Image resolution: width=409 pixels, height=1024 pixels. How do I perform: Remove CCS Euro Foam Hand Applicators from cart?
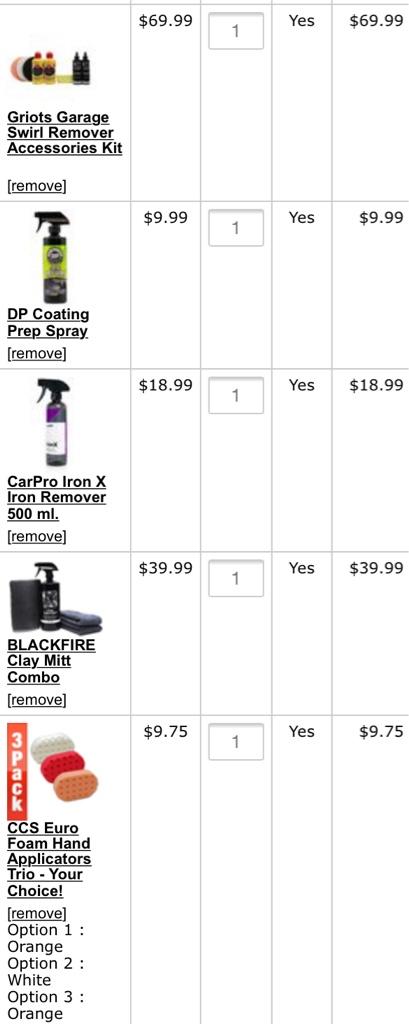point(37,913)
